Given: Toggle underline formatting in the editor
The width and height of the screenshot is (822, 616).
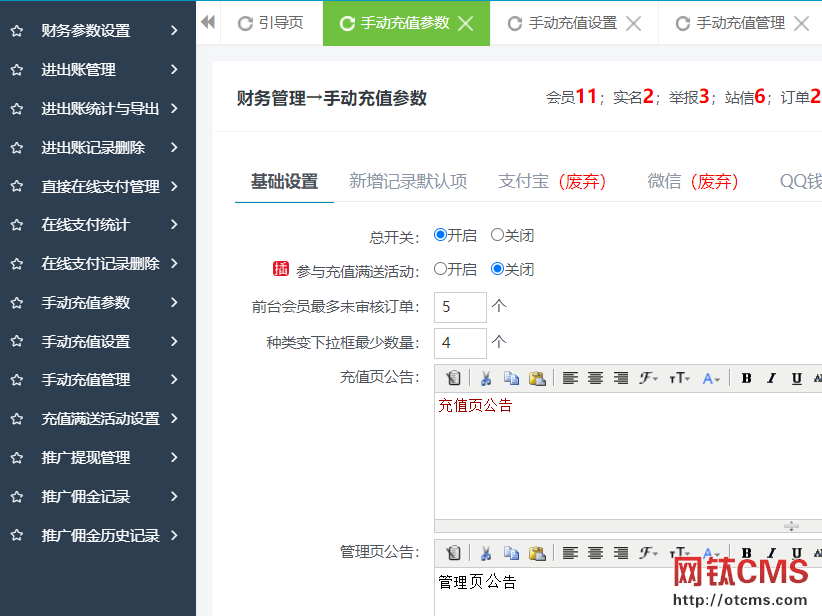Looking at the screenshot, I should click(796, 379).
